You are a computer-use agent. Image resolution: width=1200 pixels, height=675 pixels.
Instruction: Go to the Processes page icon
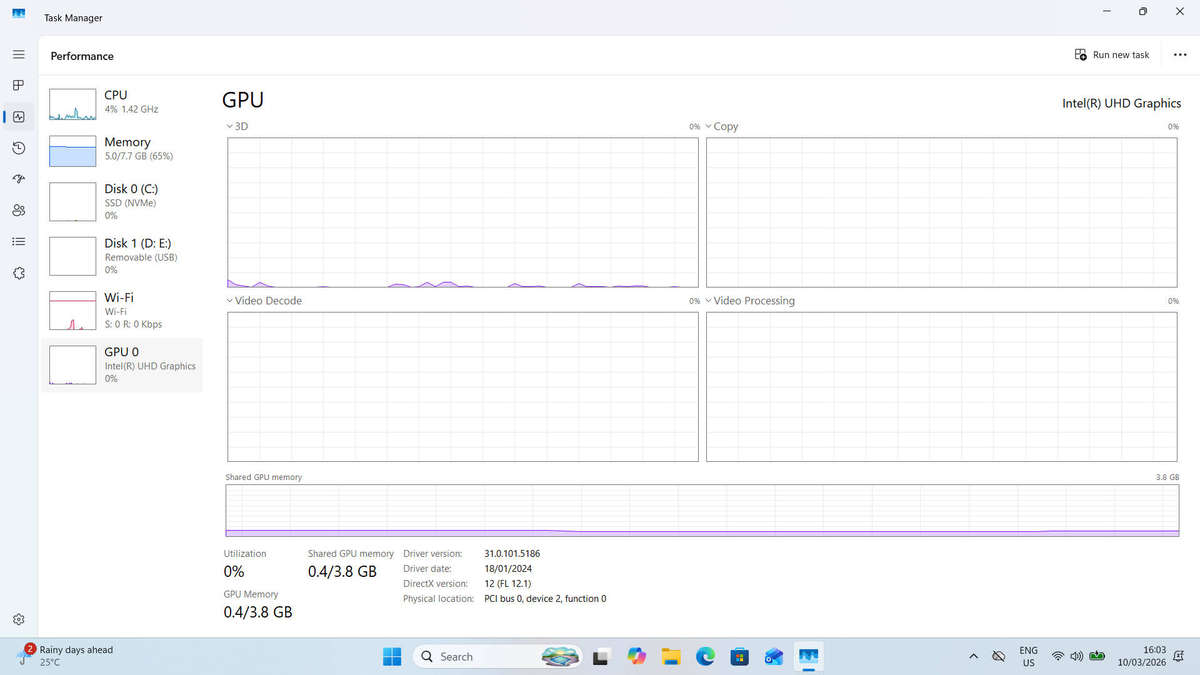[18, 85]
